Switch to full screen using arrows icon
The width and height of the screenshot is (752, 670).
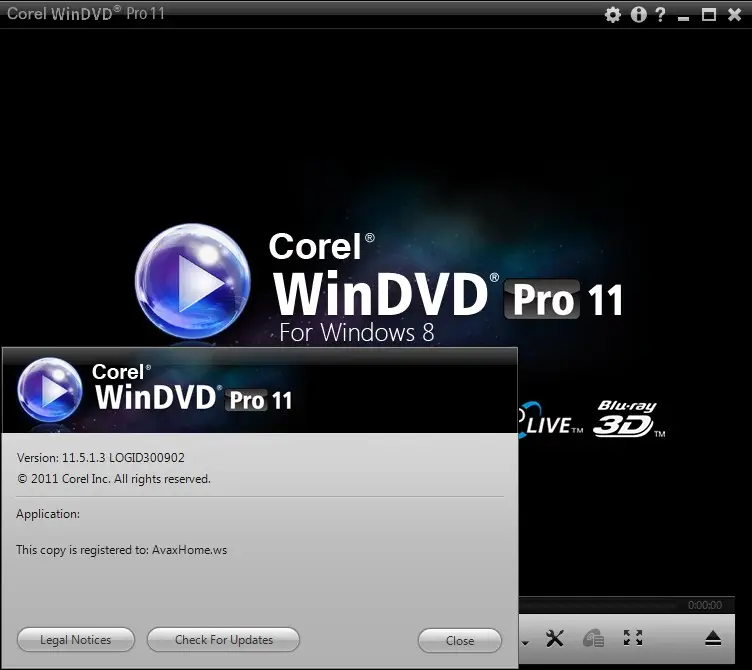tap(633, 638)
